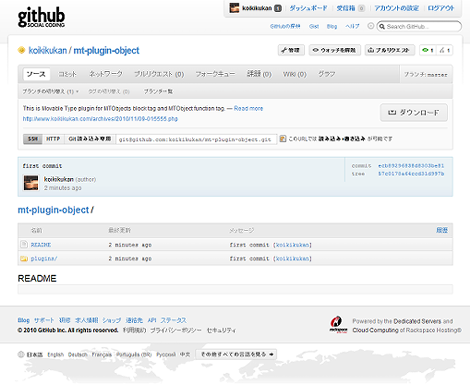Click the round icon left of search box
This screenshot has height=384, width=470.
tap(371, 26)
